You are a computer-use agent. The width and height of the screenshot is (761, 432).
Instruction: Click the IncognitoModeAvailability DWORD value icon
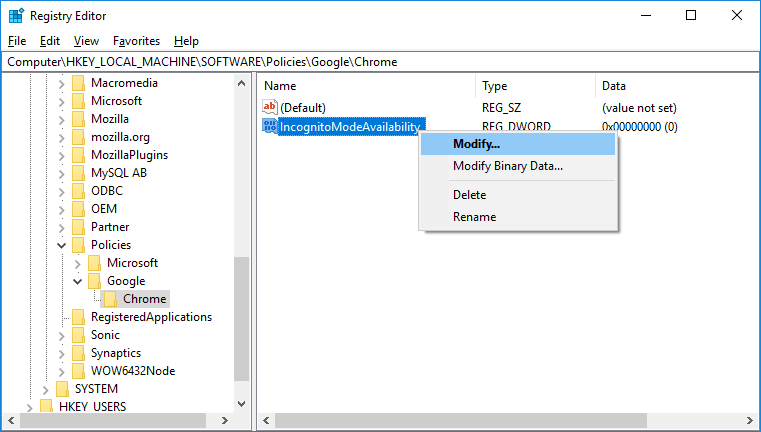pyautogui.click(x=270, y=126)
